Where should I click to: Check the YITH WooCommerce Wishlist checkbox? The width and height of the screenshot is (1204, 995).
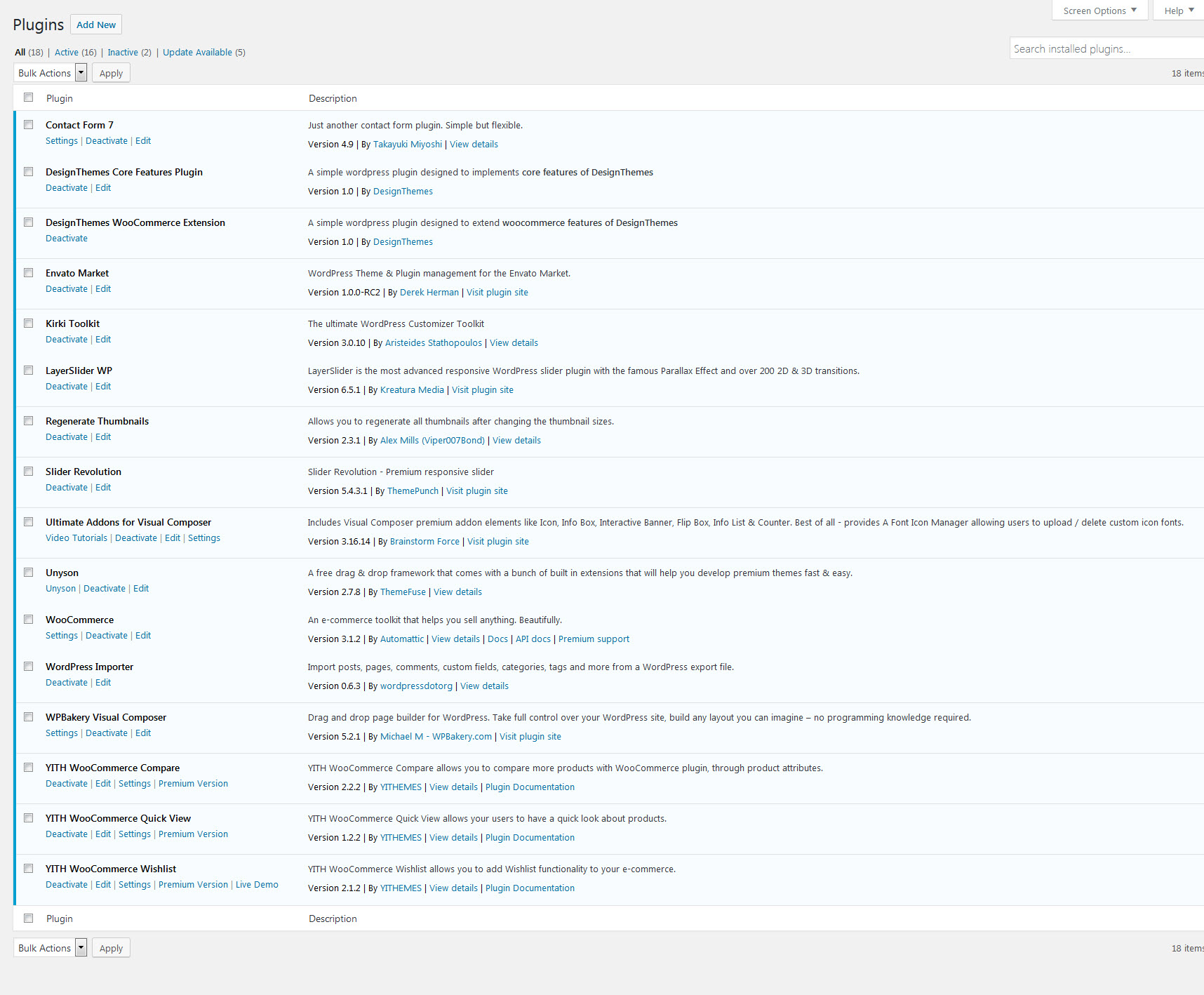click(x=29, y=869)
